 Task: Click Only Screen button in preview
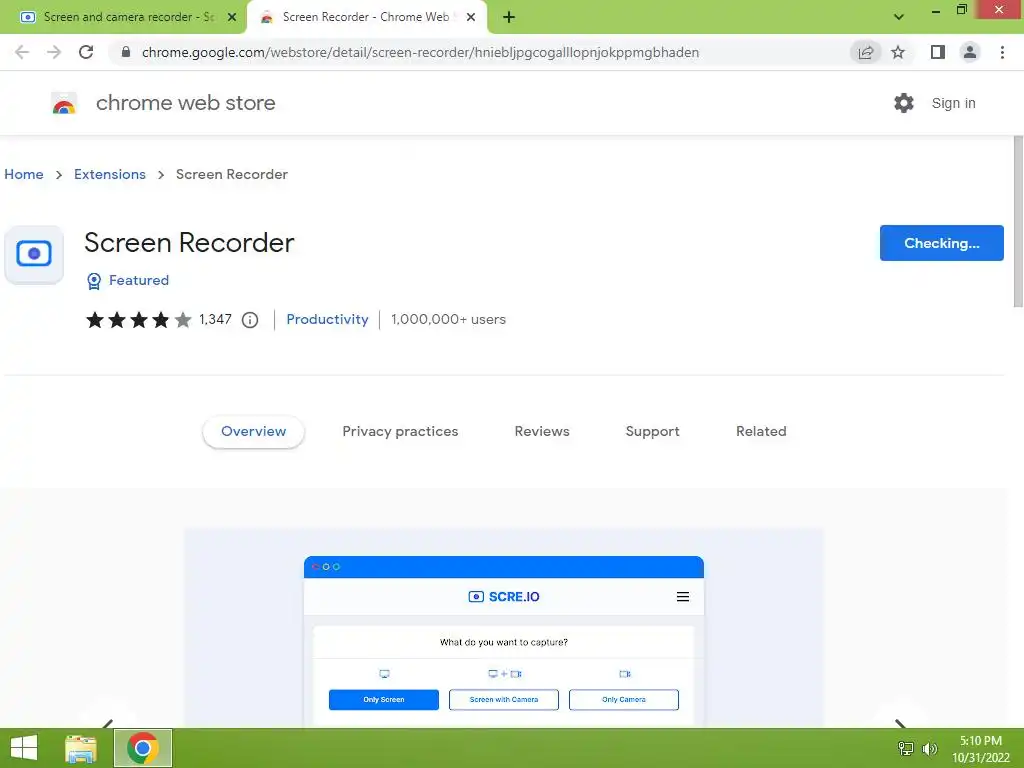384,699
